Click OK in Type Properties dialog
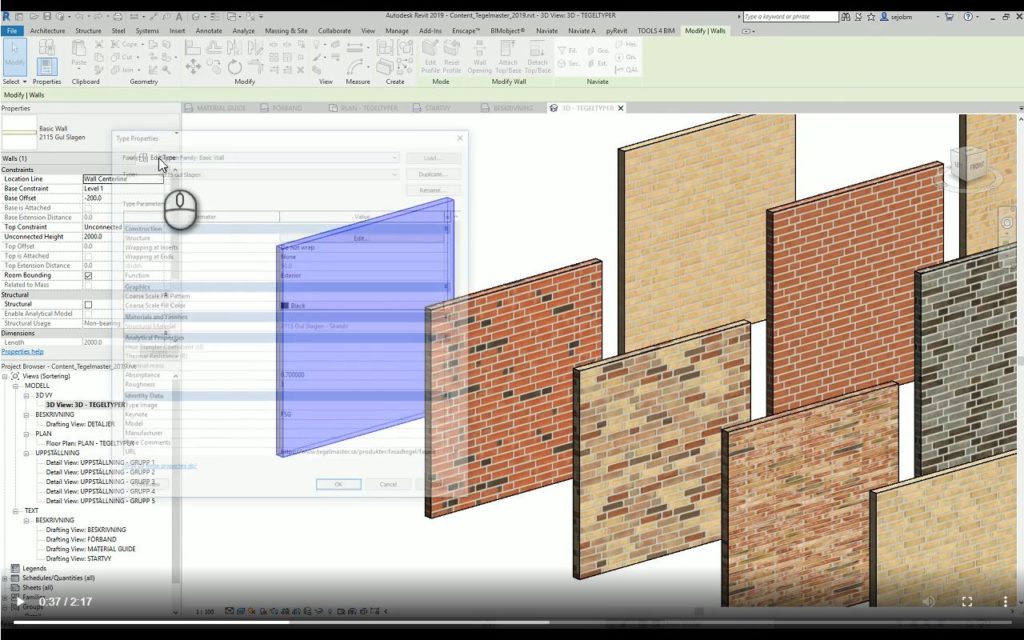 [x=338, y=484]
